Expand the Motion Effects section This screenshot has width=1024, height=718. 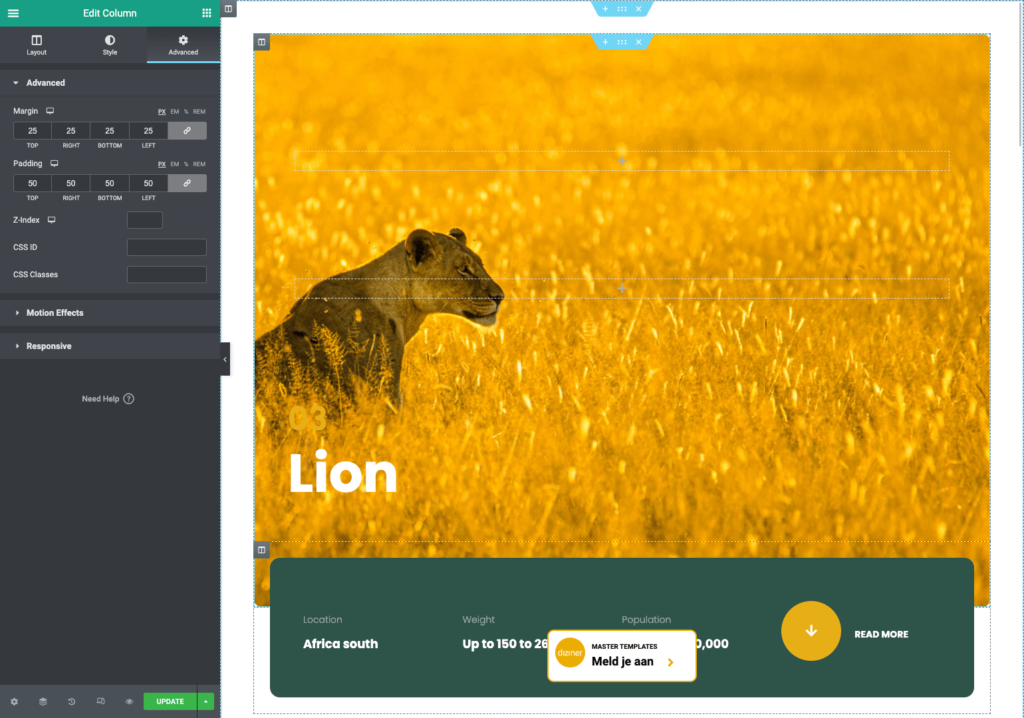[x=55, y=313]
